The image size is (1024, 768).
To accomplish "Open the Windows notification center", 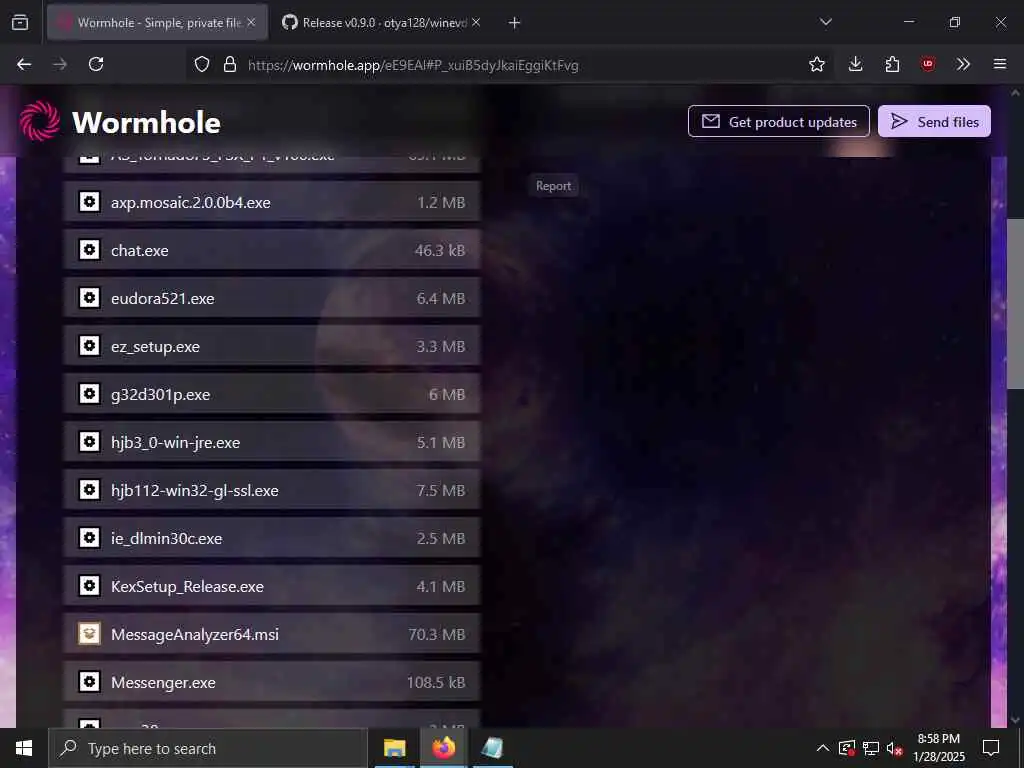I will pyautogui.click(x=991, y=748).
